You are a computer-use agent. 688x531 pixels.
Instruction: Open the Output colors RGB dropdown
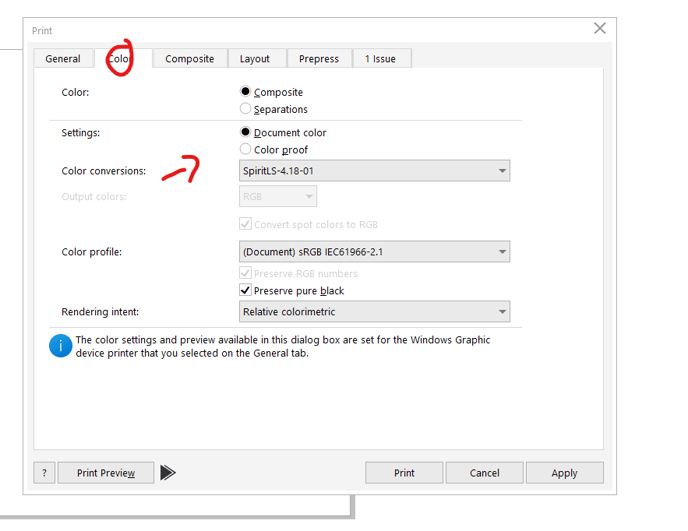pos(278,196)
